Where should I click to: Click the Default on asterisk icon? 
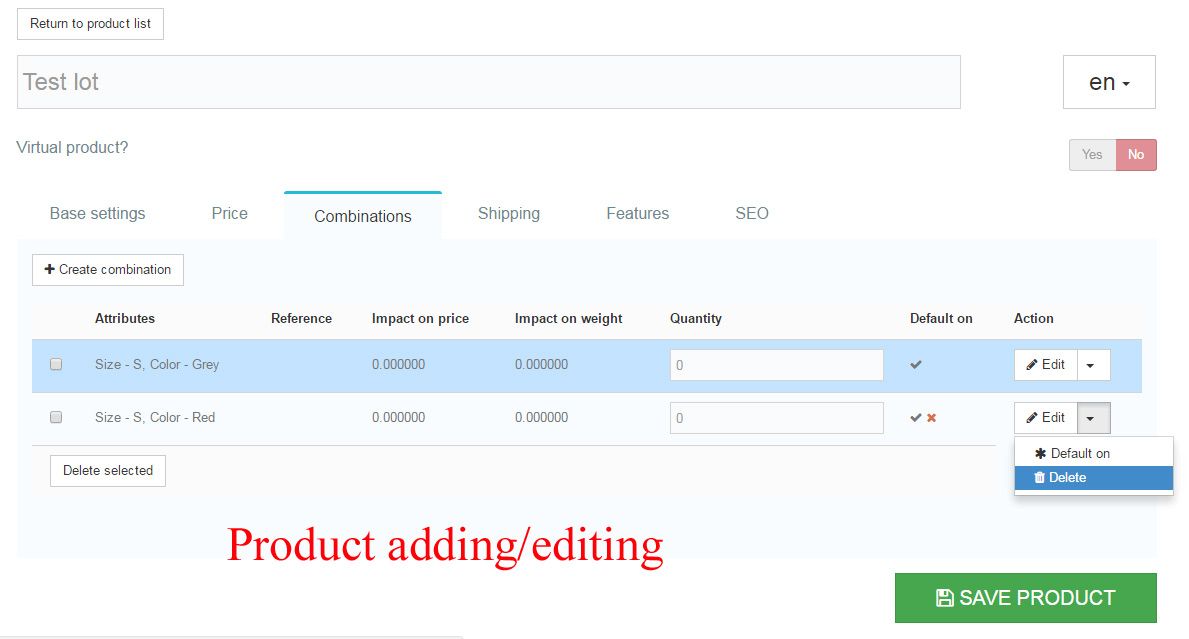pyautogui.click(x=1040, y=454)
